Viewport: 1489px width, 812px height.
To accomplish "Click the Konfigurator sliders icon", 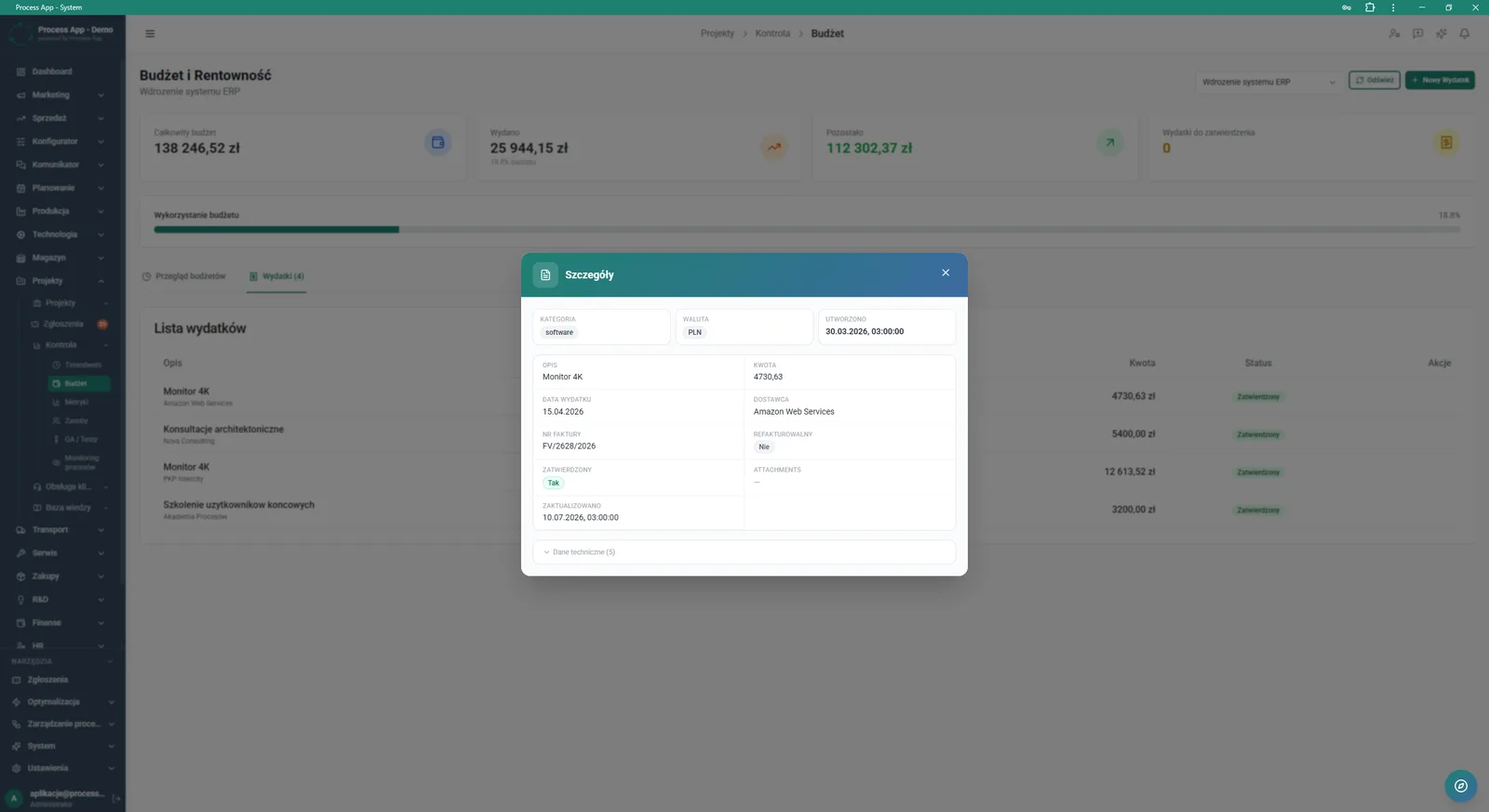I will click(20, 141).
